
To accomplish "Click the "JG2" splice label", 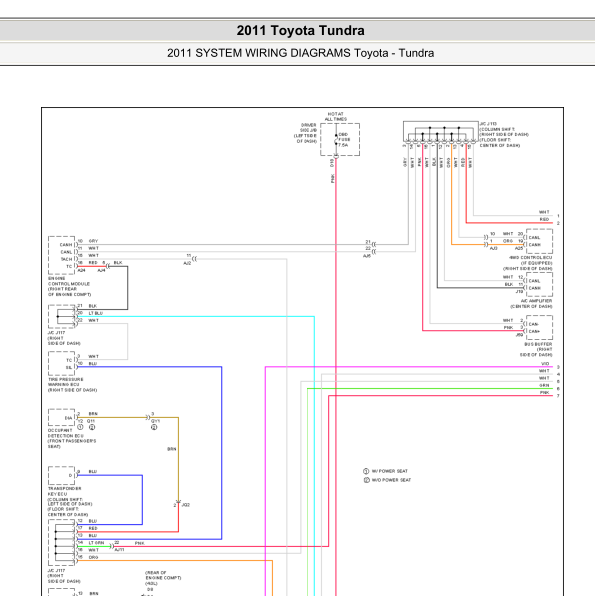I will coord(186,505).
